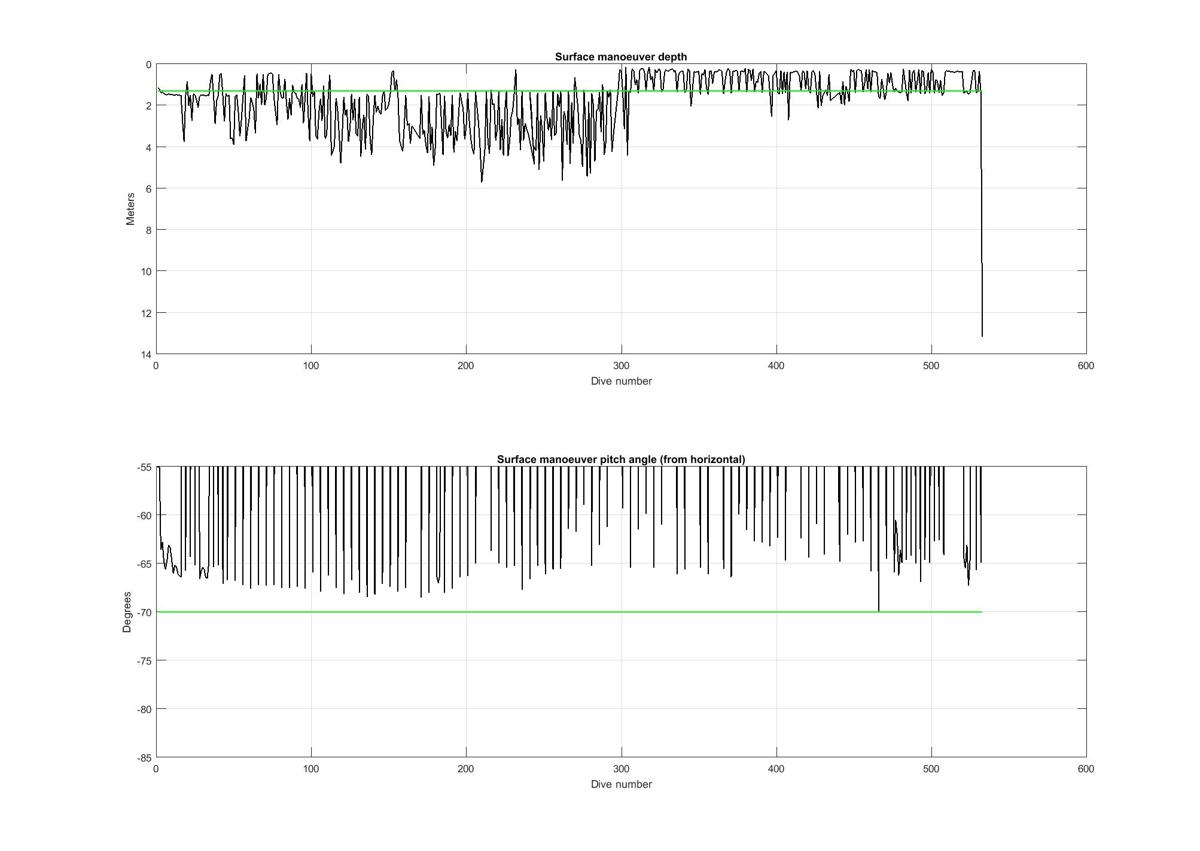Click the 'Dive number' label under the pitch plot
This screenshot has width=1200, height=851.
(x=621, y=784)
